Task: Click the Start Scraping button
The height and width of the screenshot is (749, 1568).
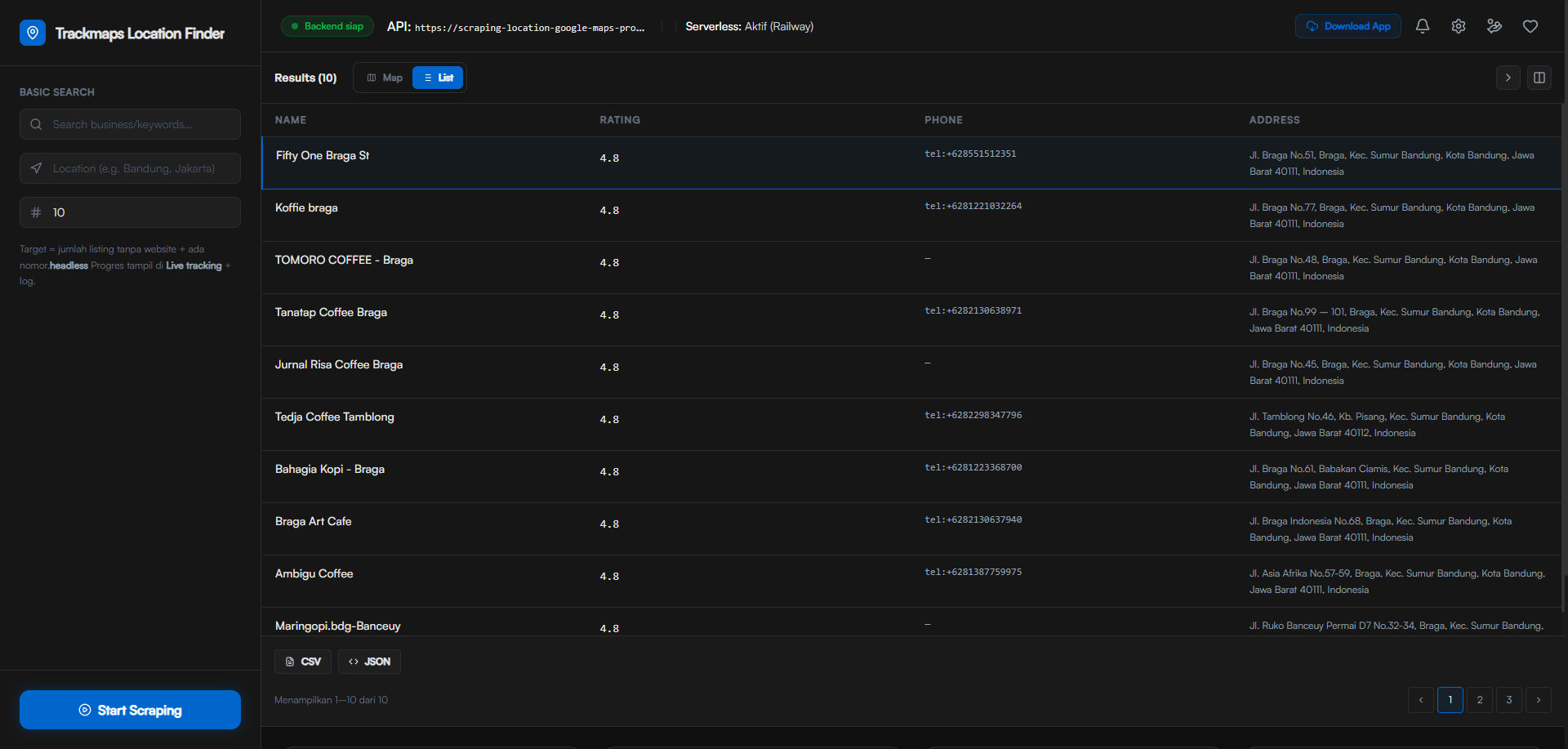Action: 130,710
